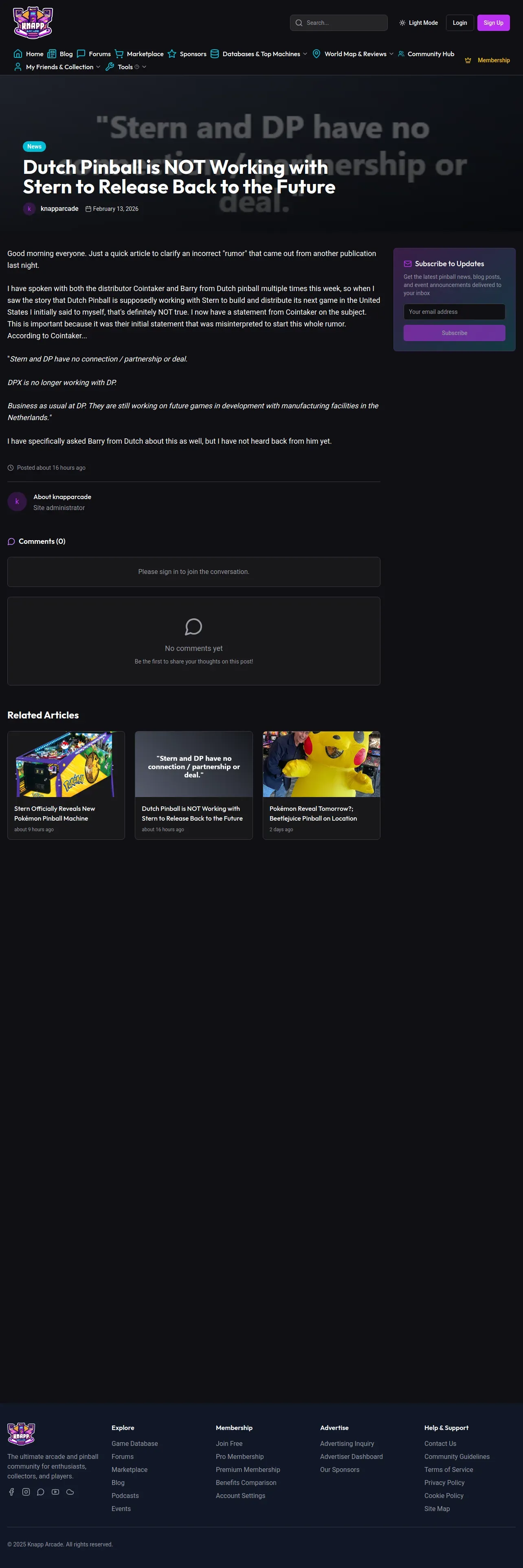Screen dimensions: 523x1568
Task: Open related Dutch Pinball quote thumbnail
Action: (193, 764)
